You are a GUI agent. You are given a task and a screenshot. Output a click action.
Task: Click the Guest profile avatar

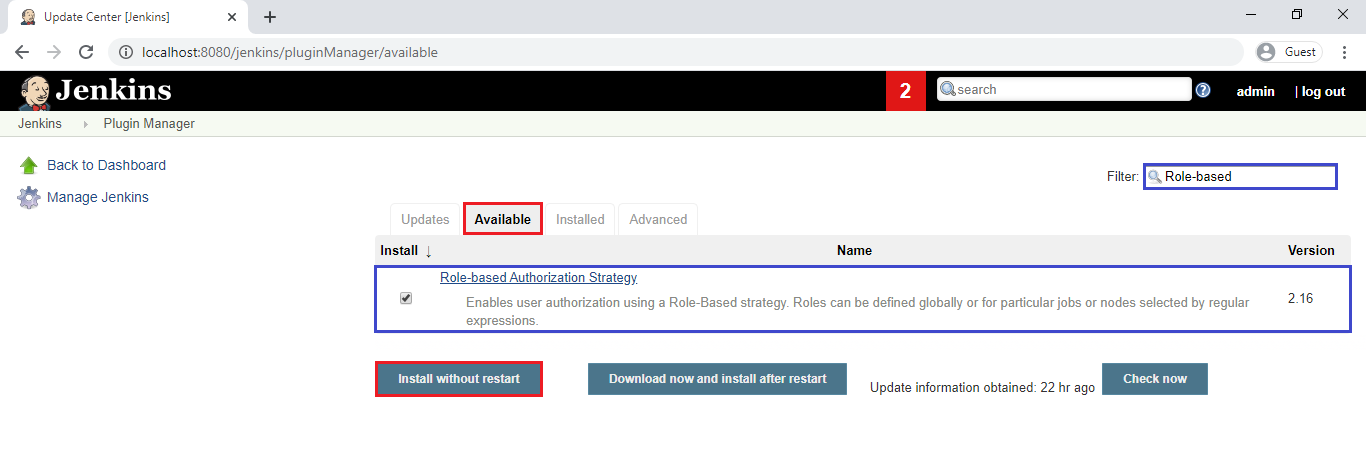[1266, 52]
